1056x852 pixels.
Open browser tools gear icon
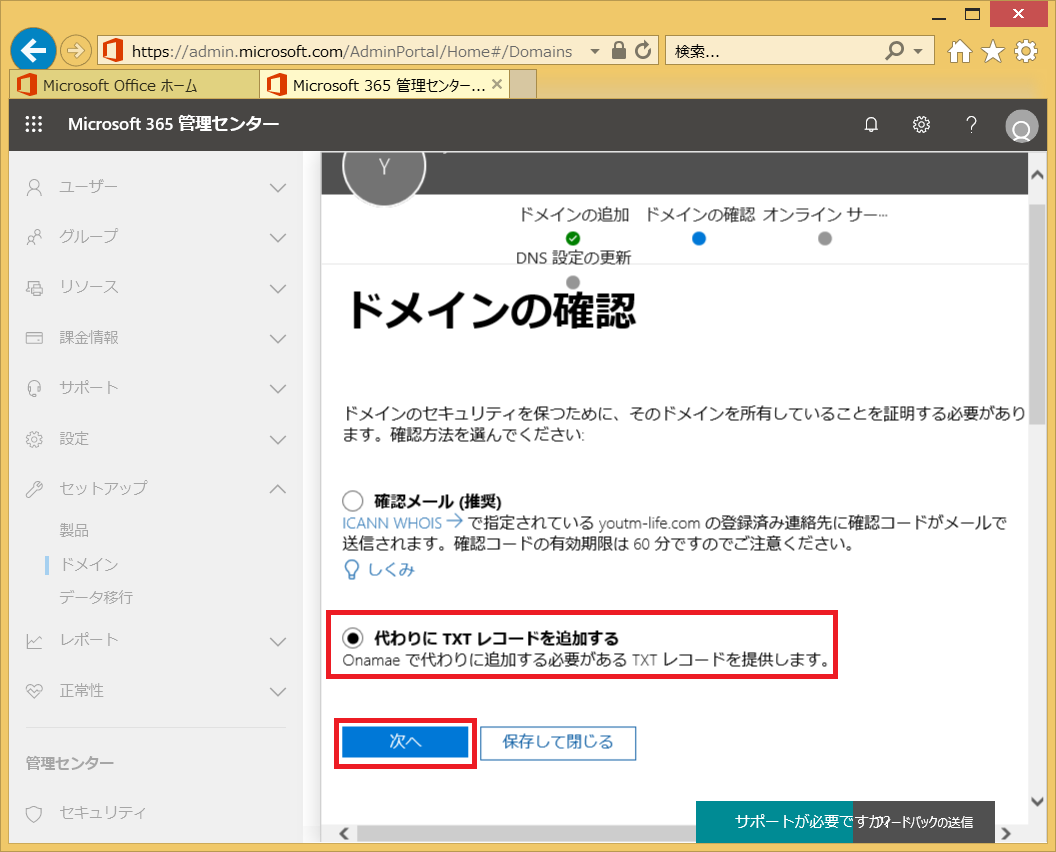click(x=1026, y=51)
